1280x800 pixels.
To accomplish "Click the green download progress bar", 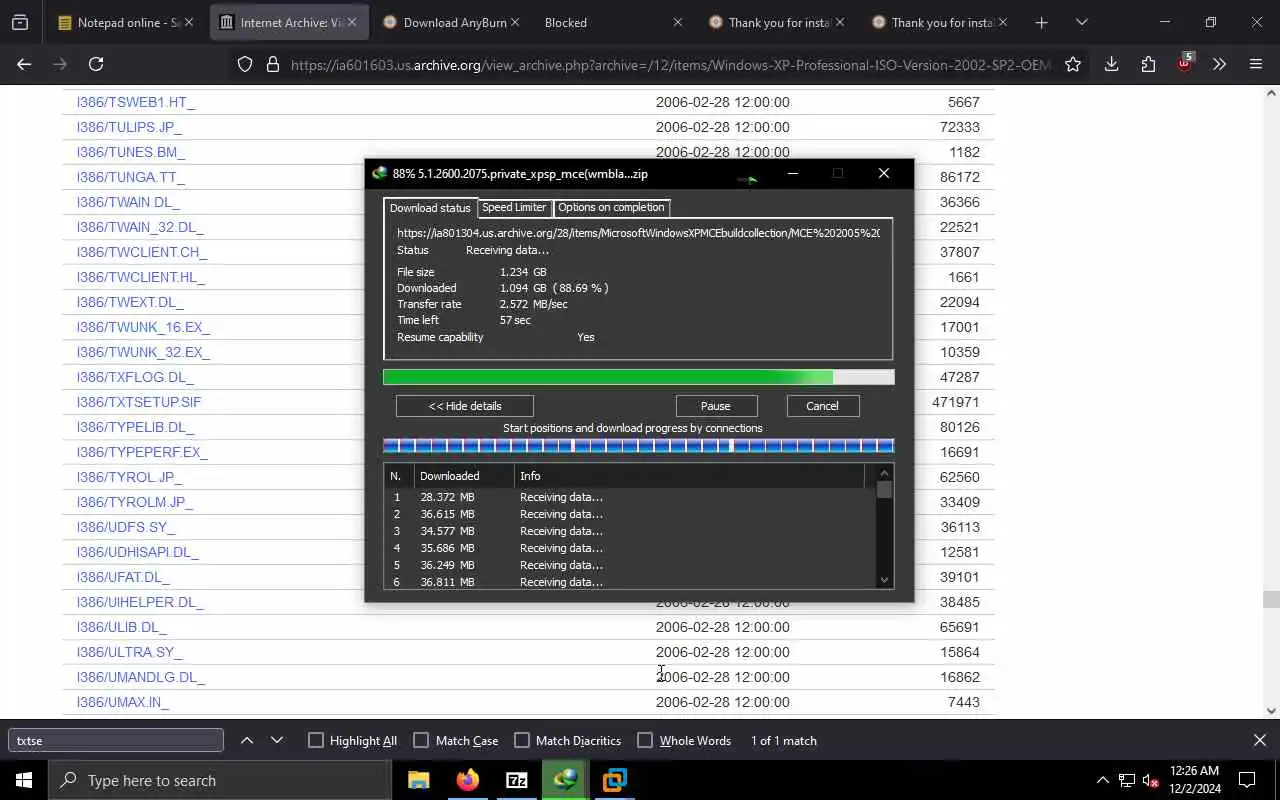I will tap(638, 377).
